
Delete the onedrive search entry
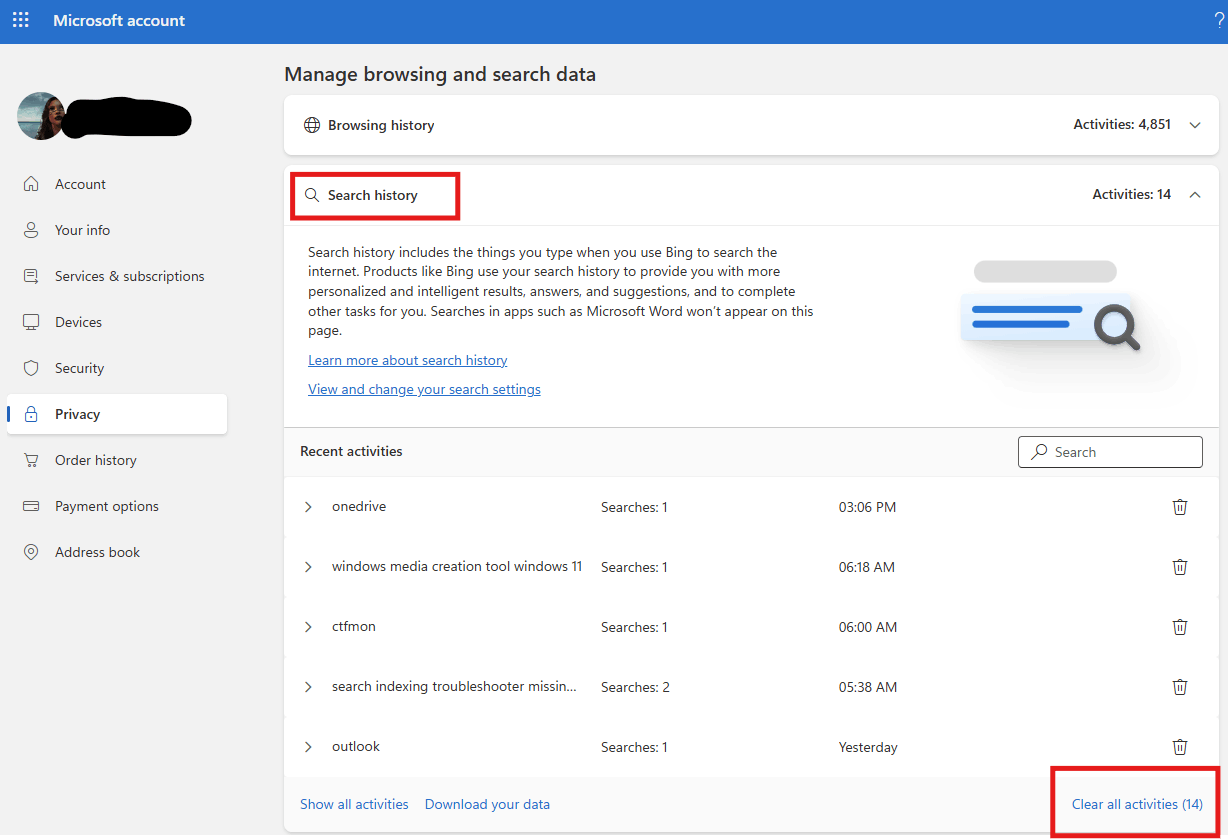(x=1180, y=507)
